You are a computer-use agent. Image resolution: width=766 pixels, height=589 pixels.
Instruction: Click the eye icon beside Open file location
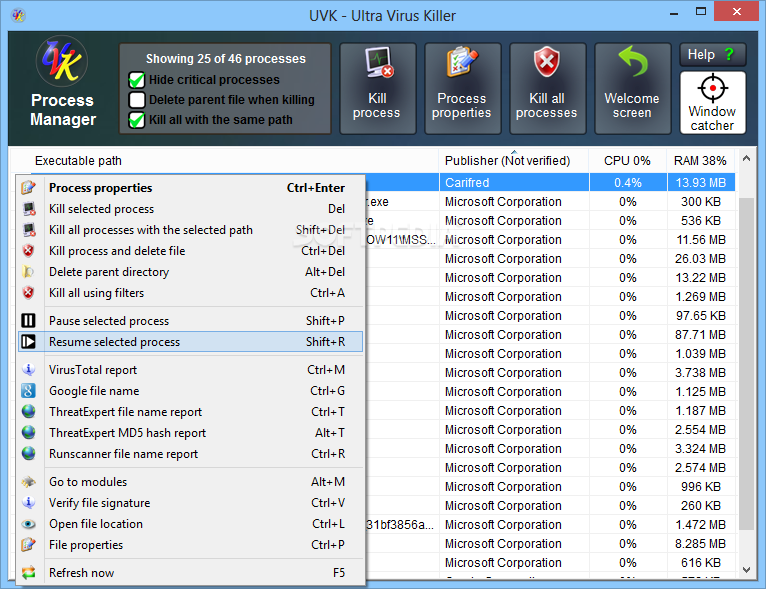[x=29, y=524]
